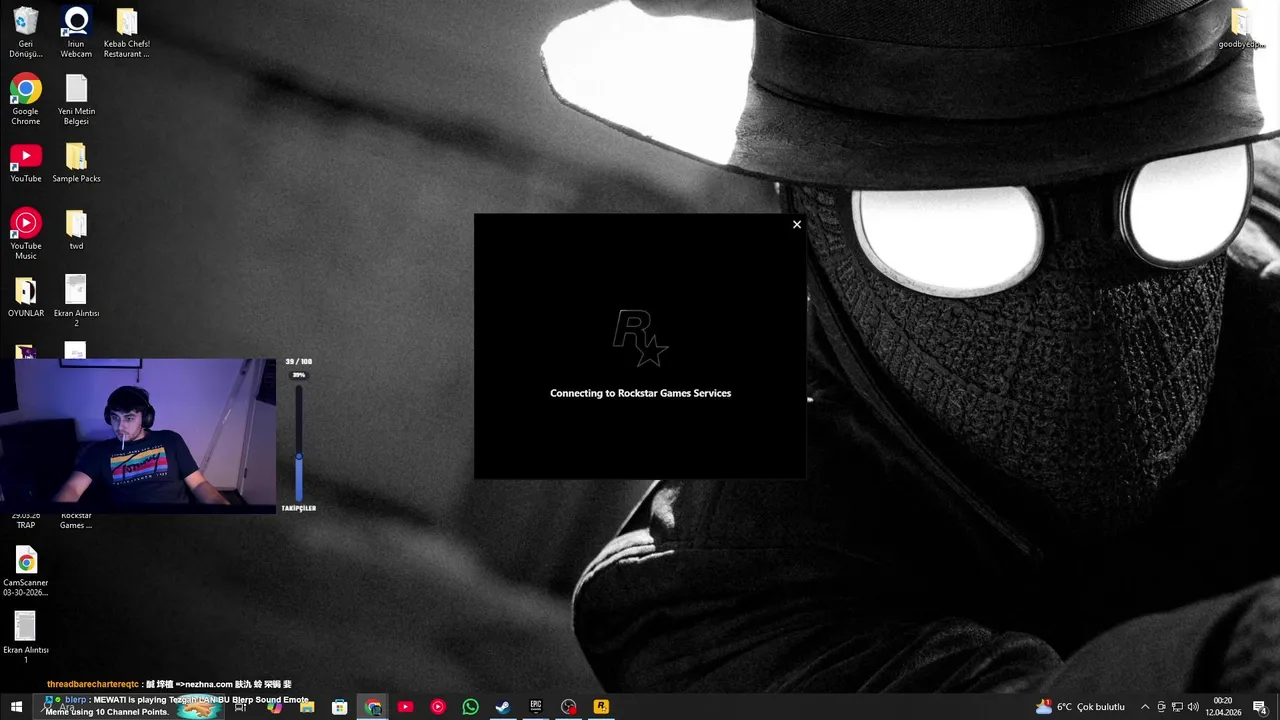Select the Yeni Metin Belgesi text file
Screen dimensions: 1280x720
pos(76,99)
